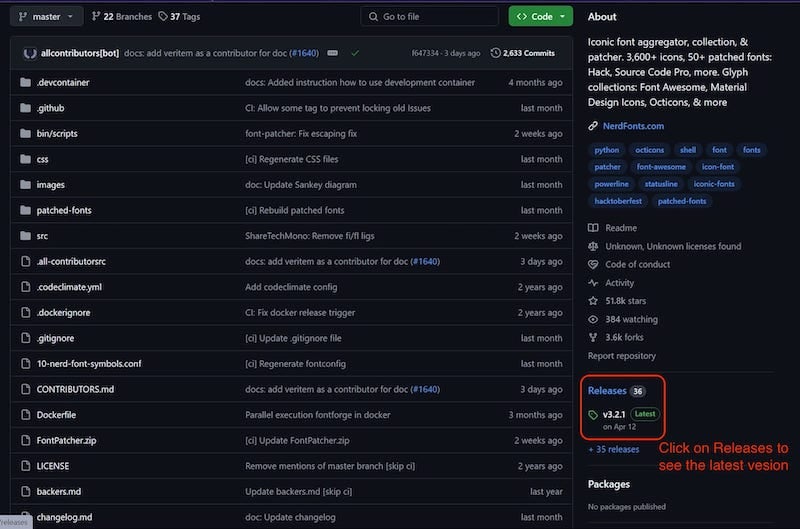Open commit 'doc: Update Sankey diagram'
This screenshot has height=529, width=800.
[x=301, y=185]
